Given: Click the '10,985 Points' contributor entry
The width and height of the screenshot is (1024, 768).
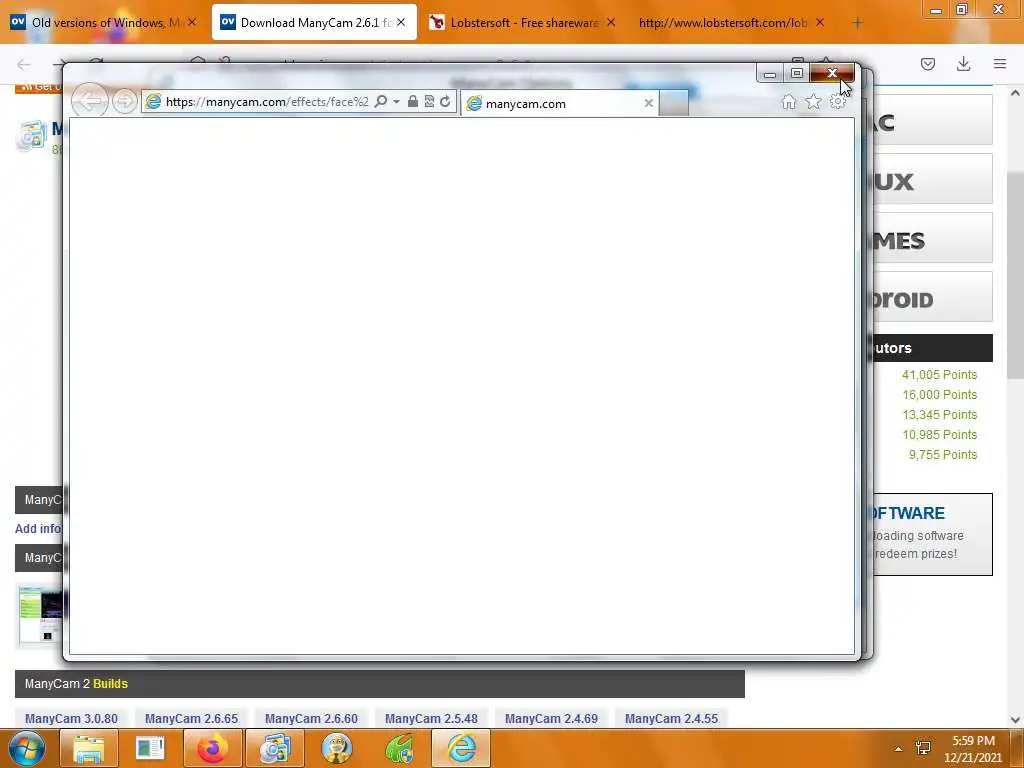Looking at the screenshot, I should pos(939,435).
